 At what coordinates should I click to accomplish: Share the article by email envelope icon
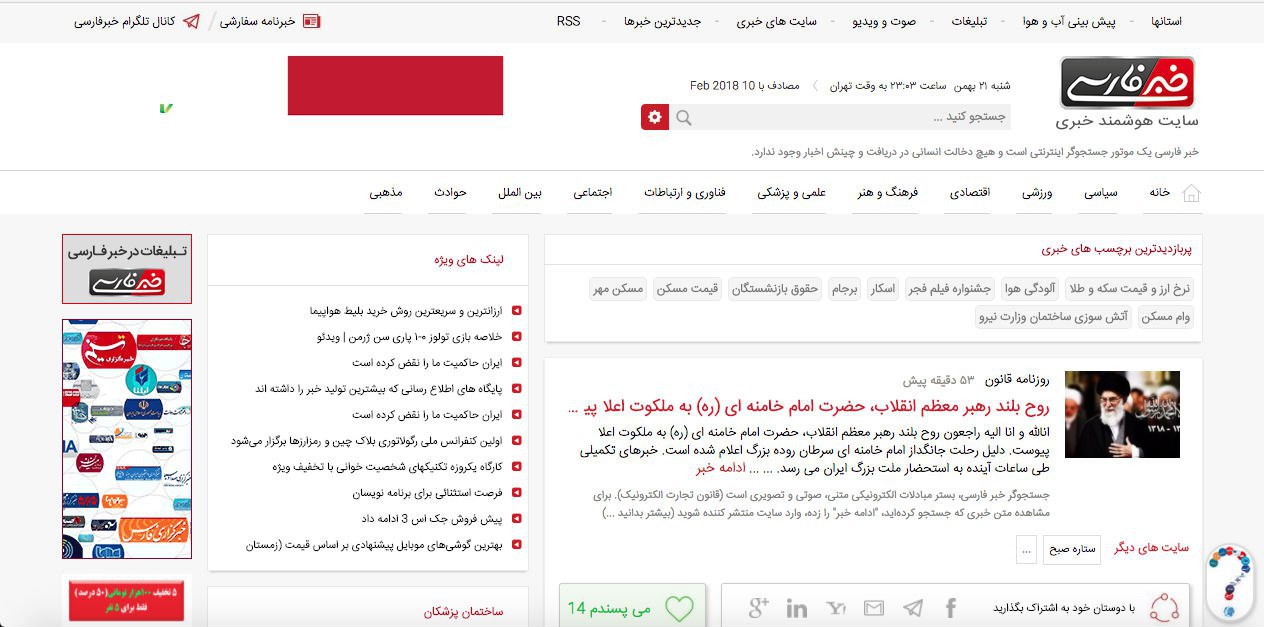click(x=874, y=608)
